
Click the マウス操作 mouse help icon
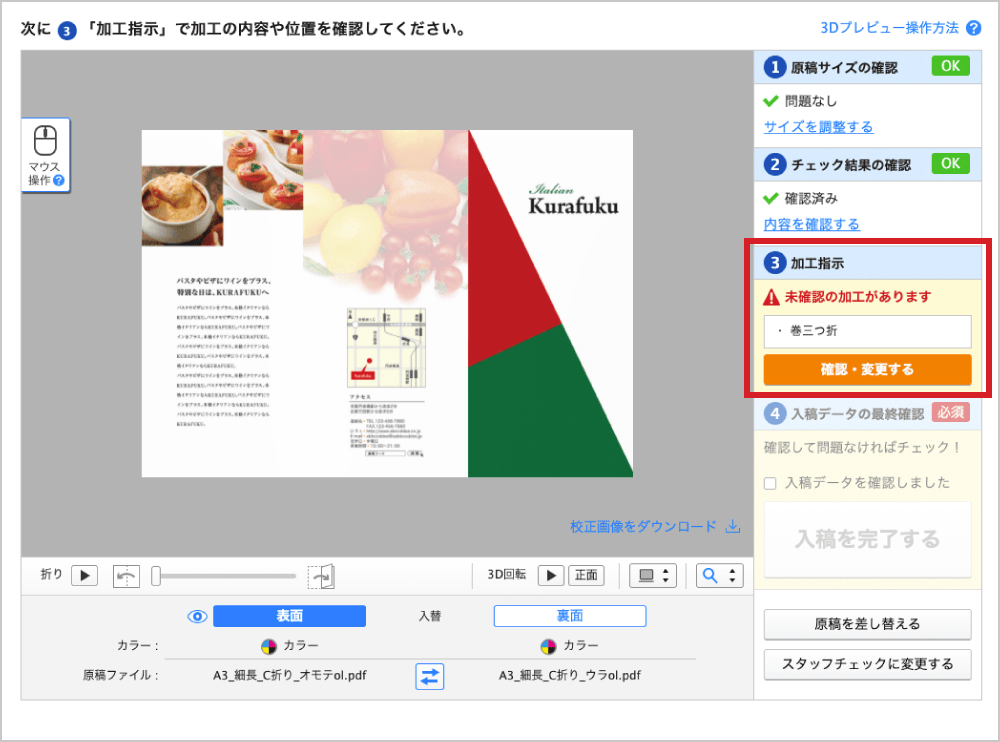point(46,156)
